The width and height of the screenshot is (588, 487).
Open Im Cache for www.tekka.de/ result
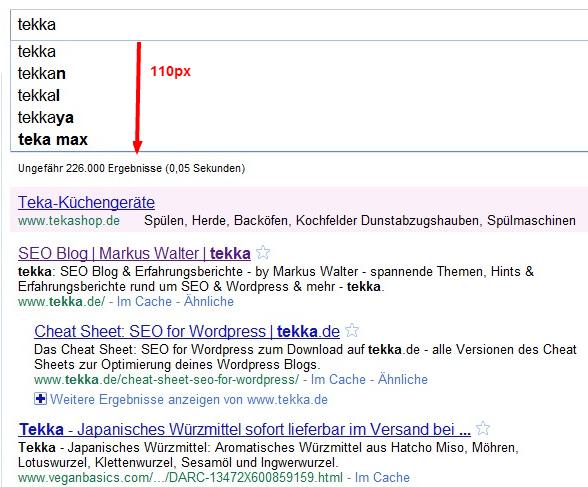(144, 301)
